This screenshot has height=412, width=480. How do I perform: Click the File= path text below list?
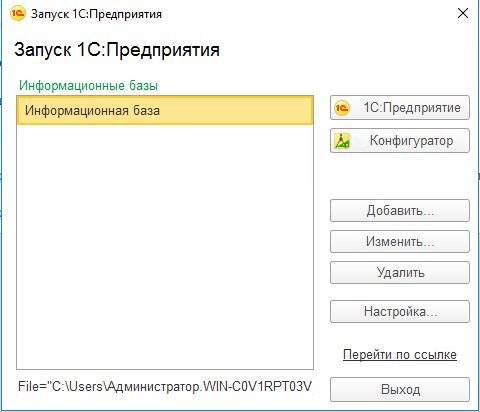point(165,386)
